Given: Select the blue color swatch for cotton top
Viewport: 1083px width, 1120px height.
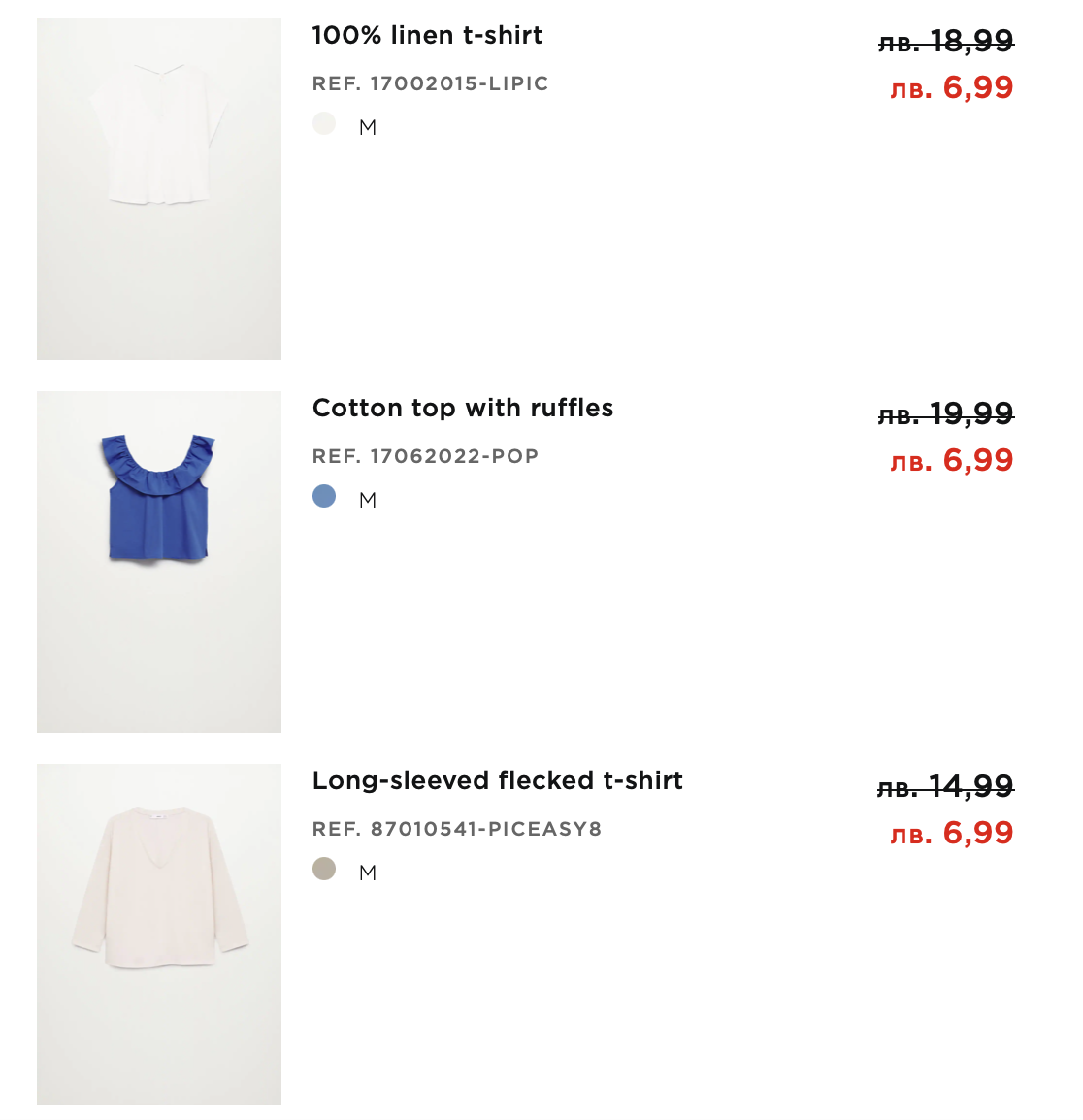Looking at the screenshot, I should [324, 497].
